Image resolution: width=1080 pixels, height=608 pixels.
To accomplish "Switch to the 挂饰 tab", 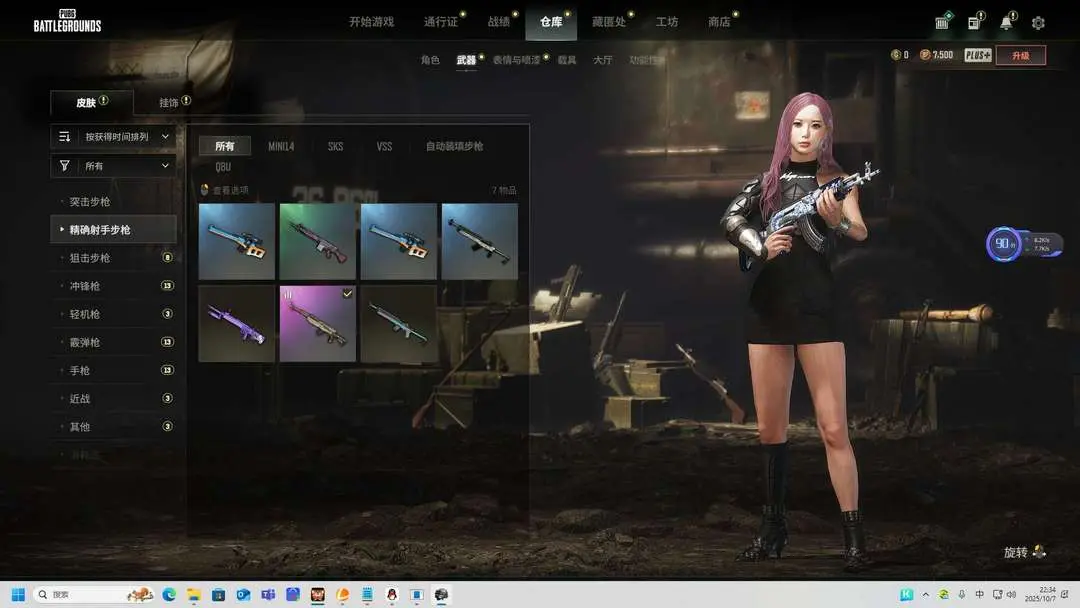I will (x=169, y=102).
